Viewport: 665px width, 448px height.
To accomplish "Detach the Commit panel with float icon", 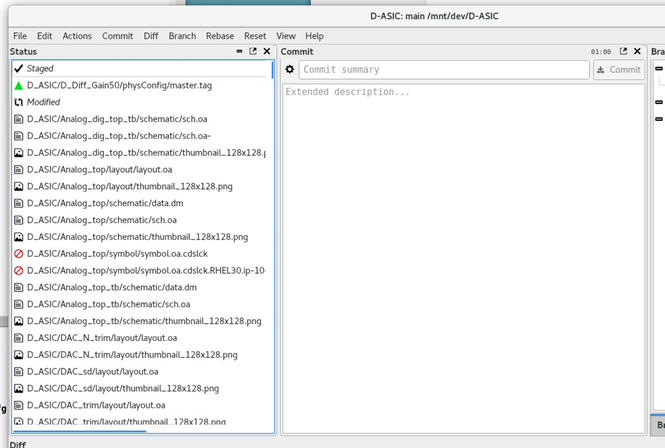I will coord(624,51).
